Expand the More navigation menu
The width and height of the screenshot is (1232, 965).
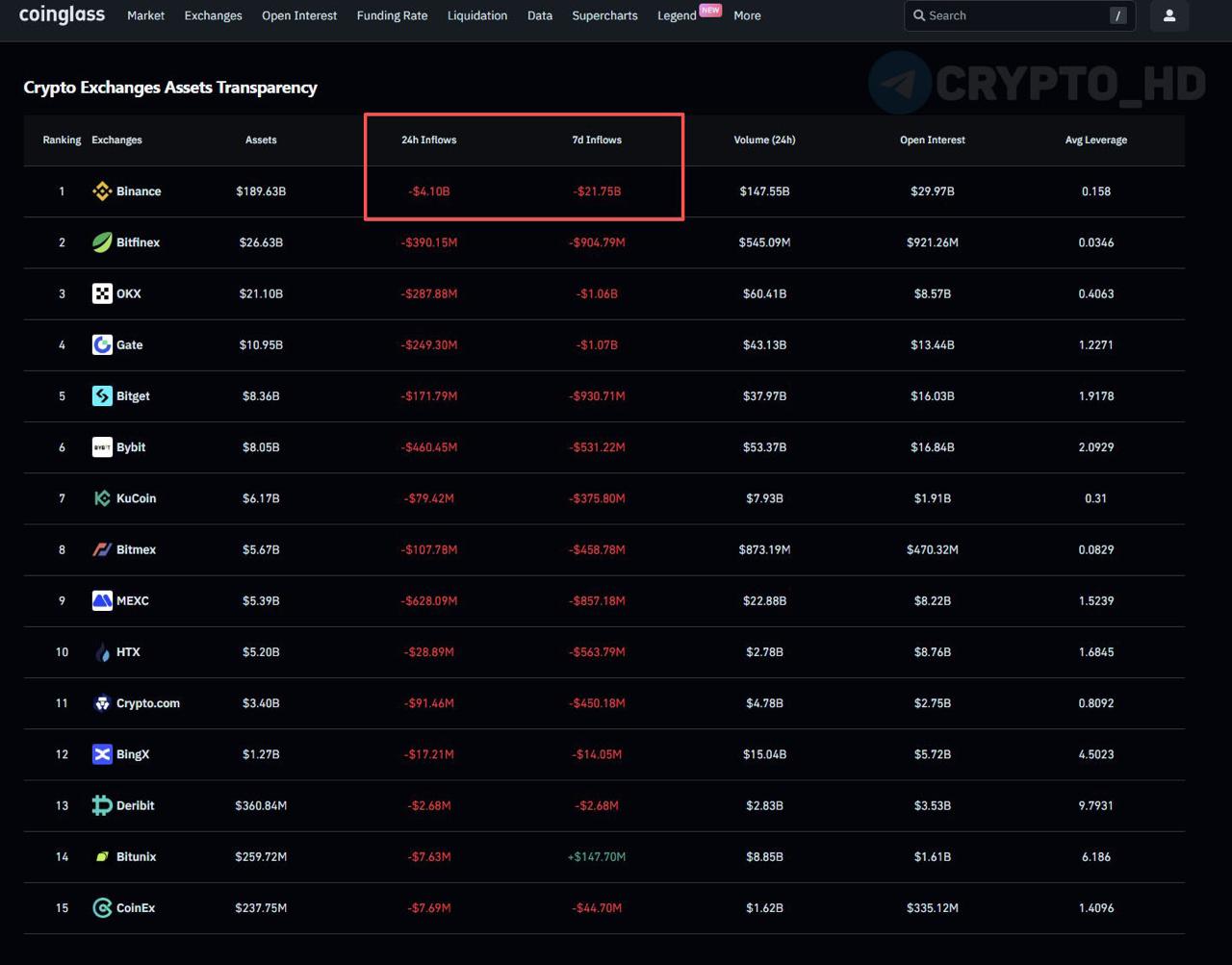point(747,15)
